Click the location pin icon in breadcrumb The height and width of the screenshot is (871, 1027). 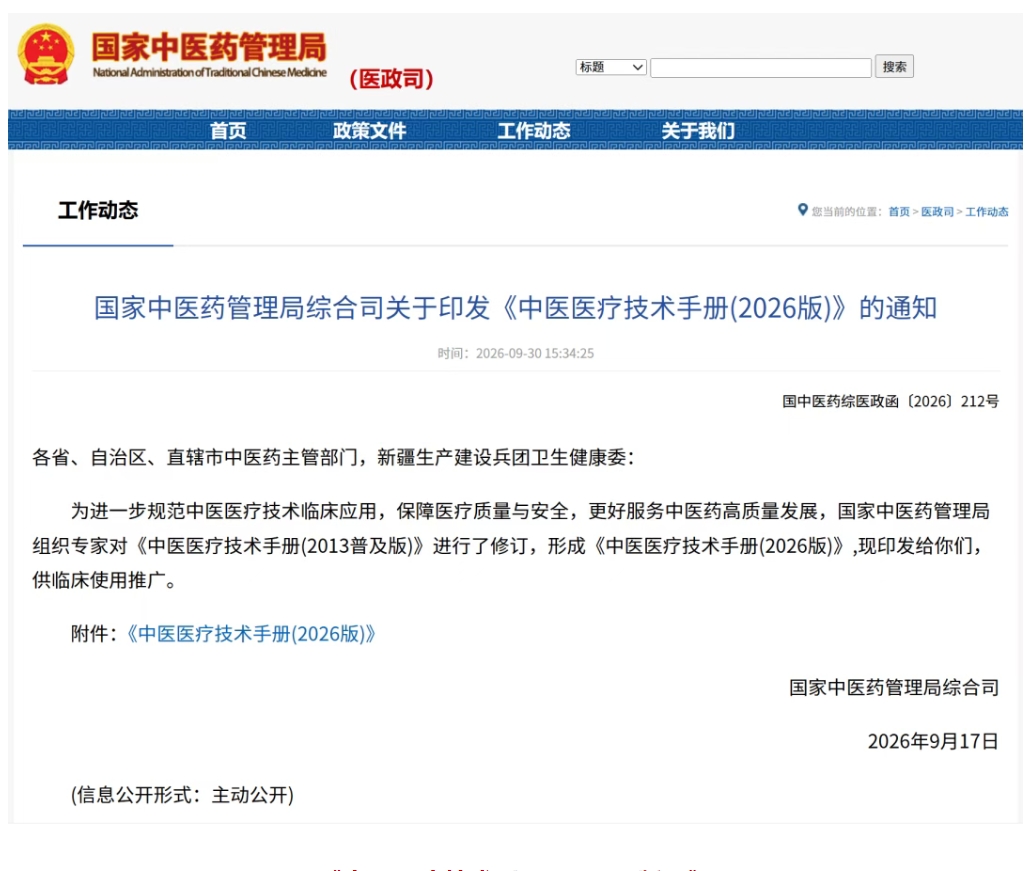pos(802,210)
